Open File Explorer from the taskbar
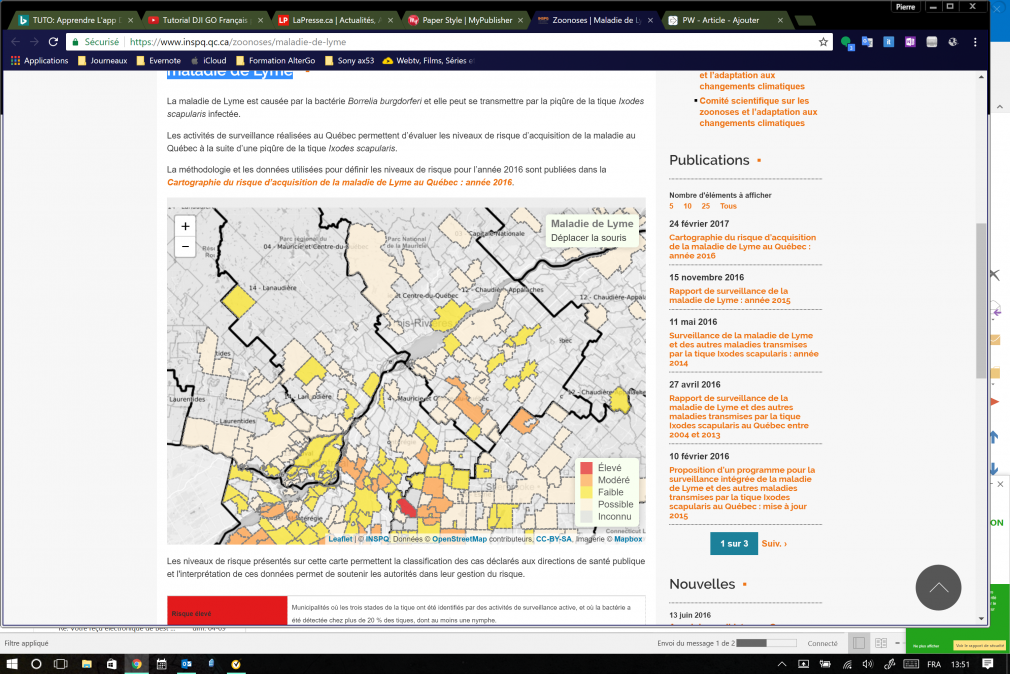This screenshot has width=1010, height=674. [86, 664]
